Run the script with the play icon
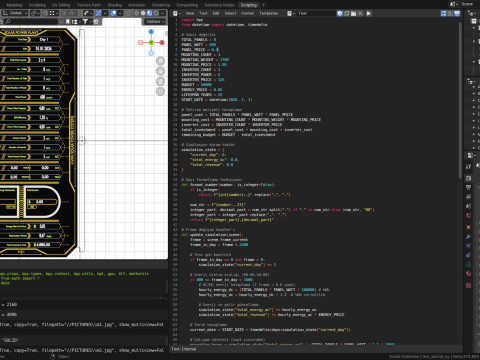Viewport: 480px width, 360px height. tap(368, 13)
